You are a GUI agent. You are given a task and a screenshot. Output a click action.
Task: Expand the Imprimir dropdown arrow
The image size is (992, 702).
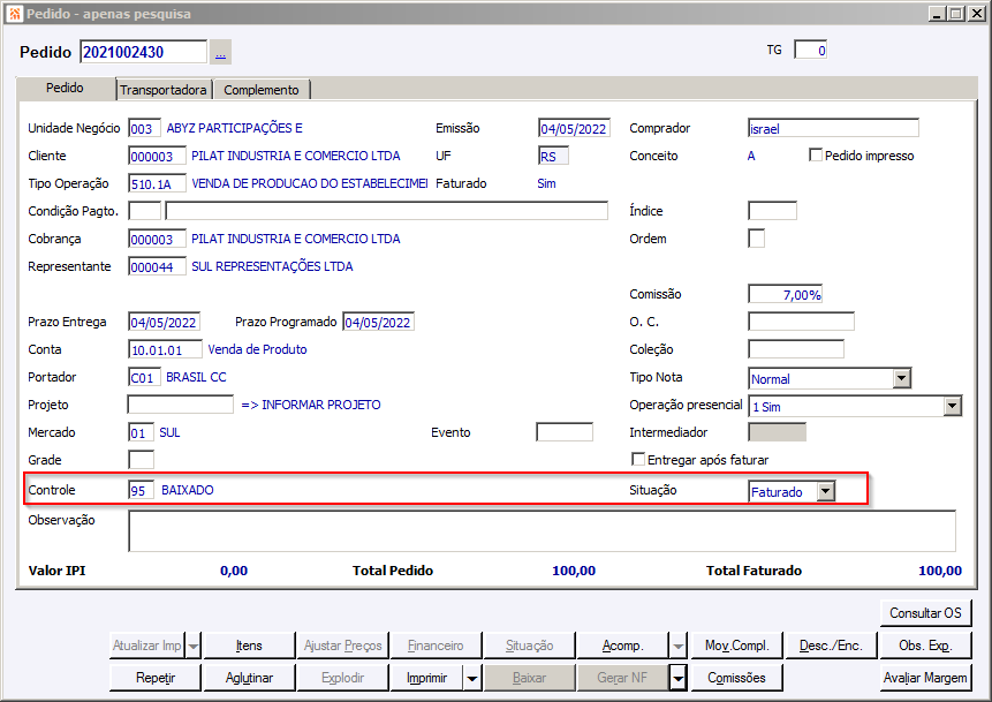(x=472, y=678)
